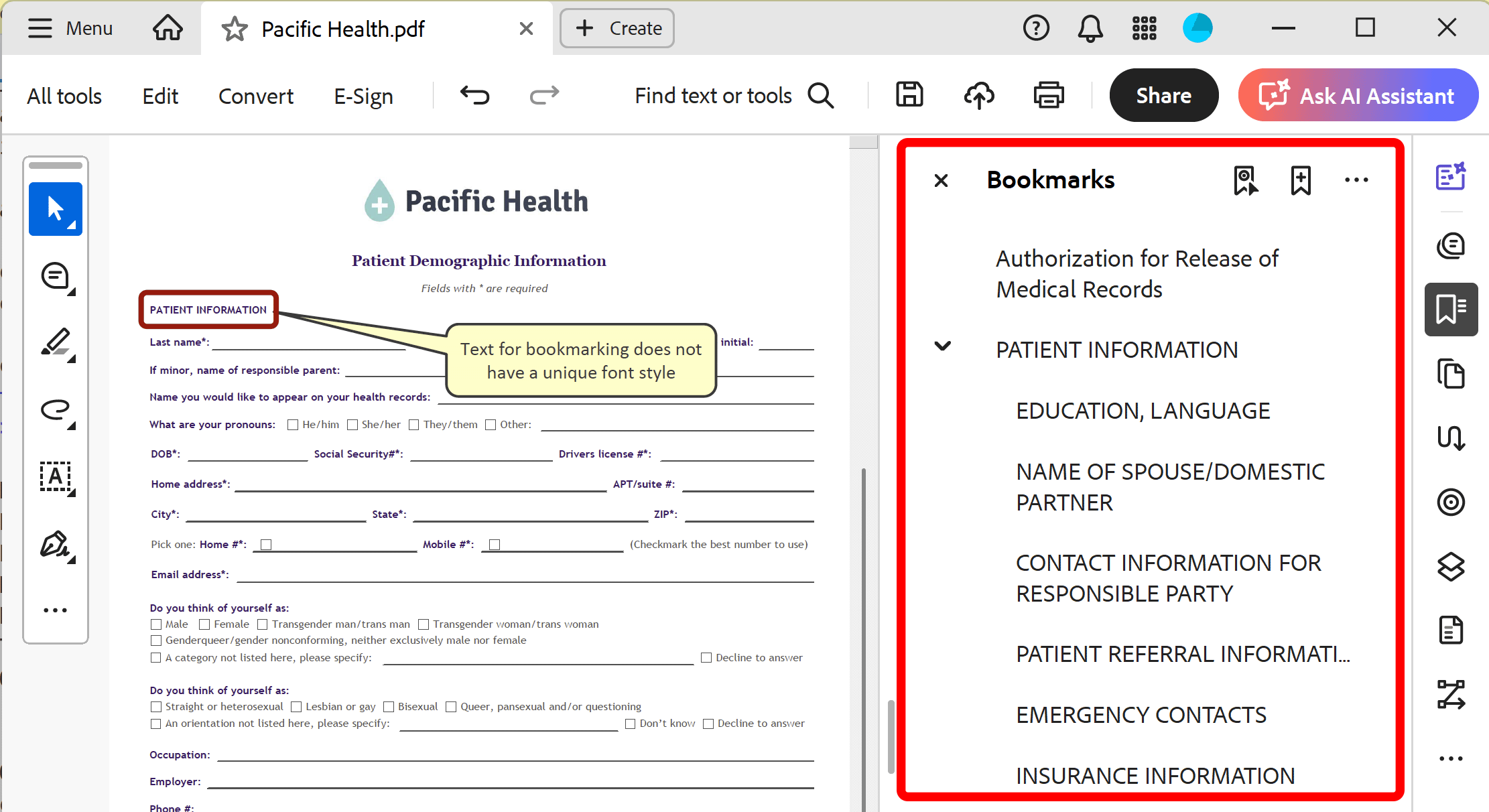Image resolution: width=1489 pixels, height=812 pixels.
Task: Check Straight or heterosexual box
Action: 156,707
